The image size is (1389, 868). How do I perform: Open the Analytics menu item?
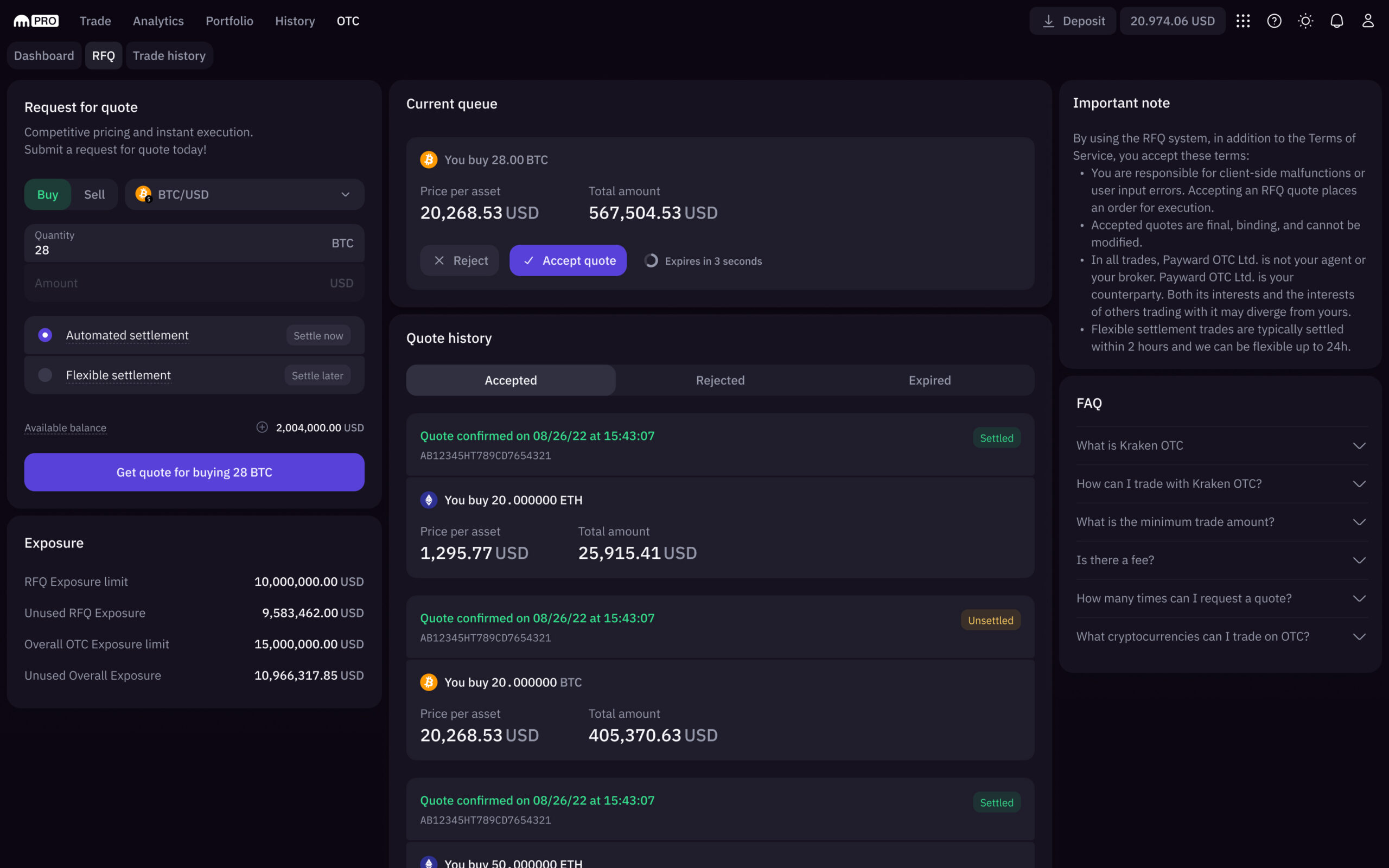(158, 21)
